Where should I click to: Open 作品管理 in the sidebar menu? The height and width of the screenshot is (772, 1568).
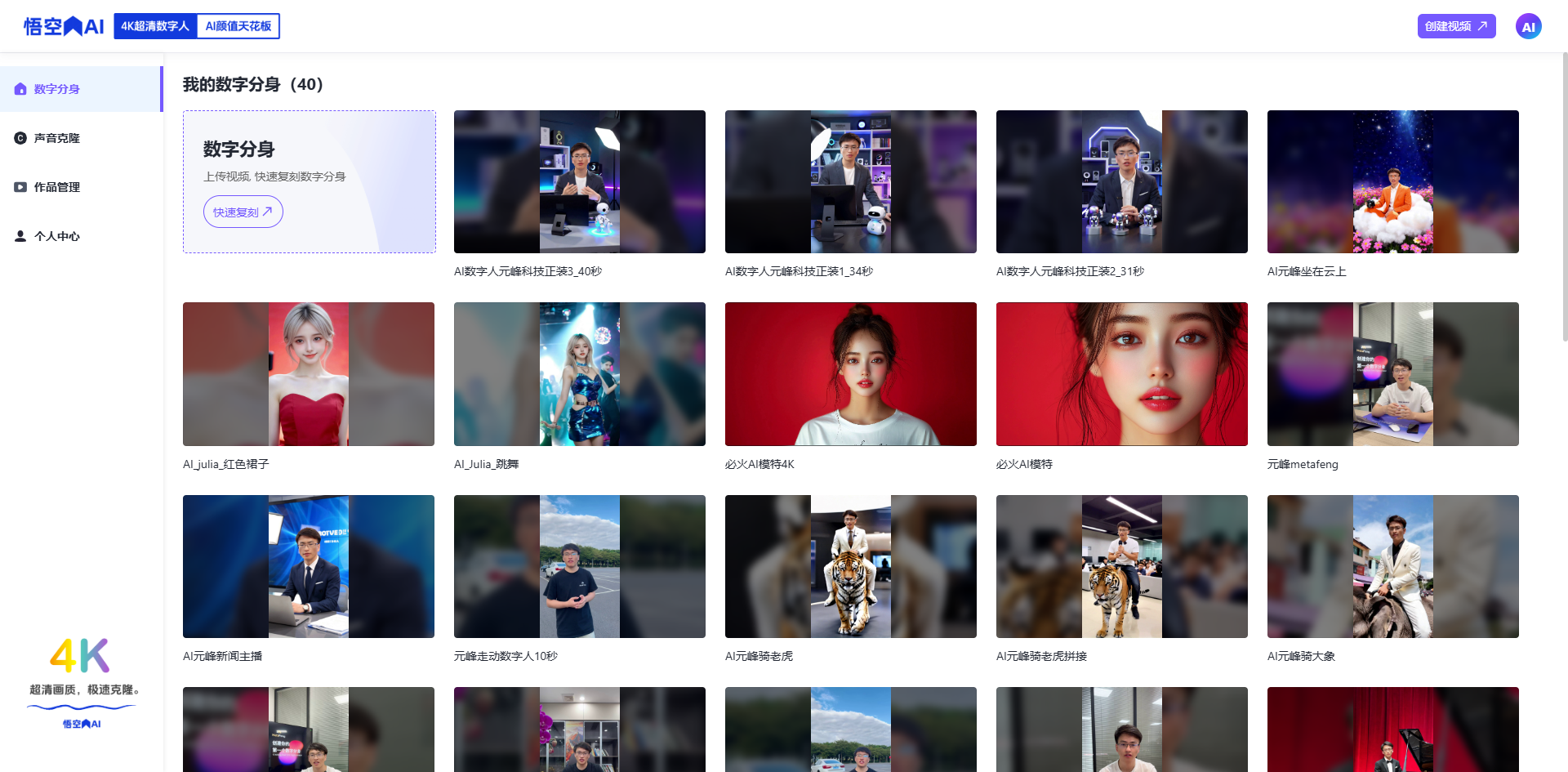(82, 187)
